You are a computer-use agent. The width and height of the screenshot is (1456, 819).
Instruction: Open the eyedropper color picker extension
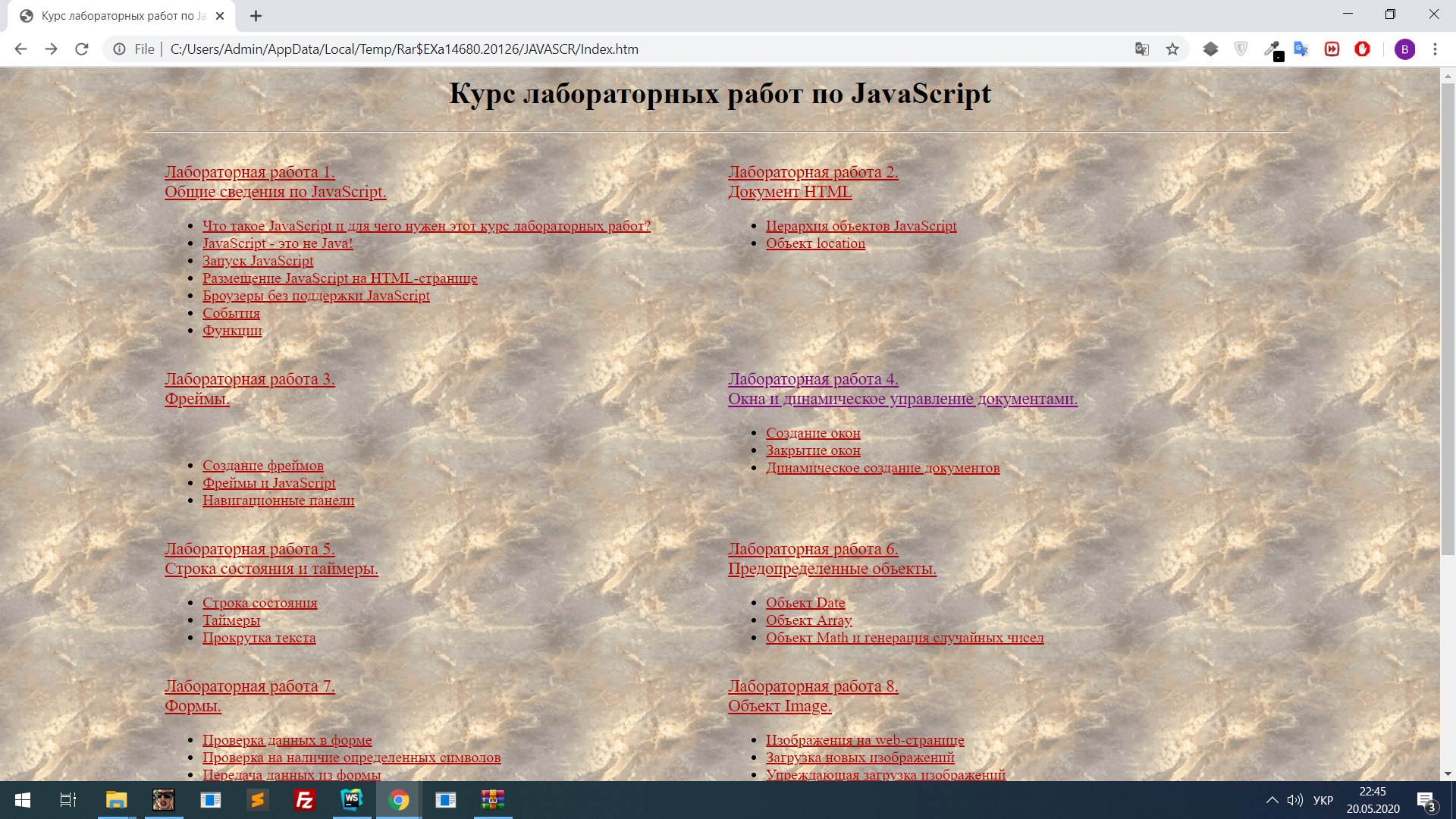click(1272, 50)
